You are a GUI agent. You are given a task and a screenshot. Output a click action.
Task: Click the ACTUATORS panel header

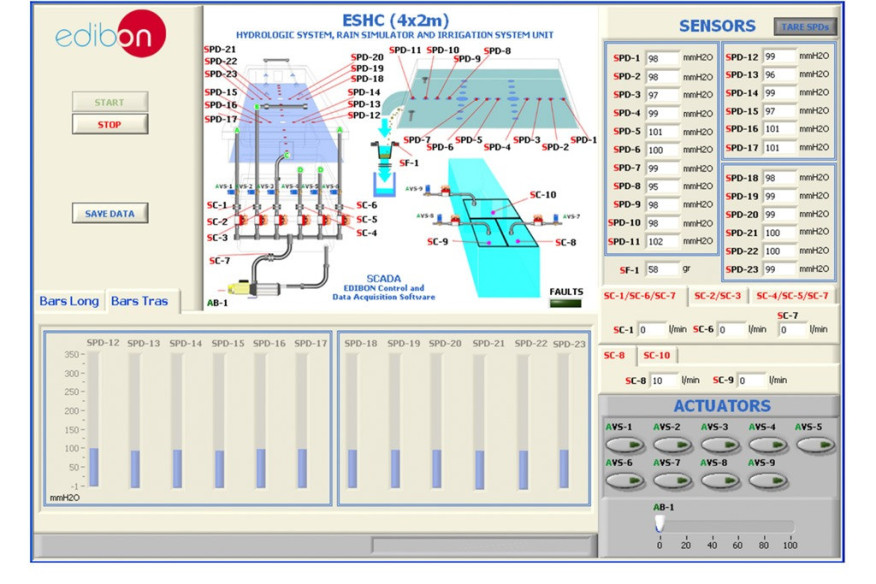coord(722,406)
